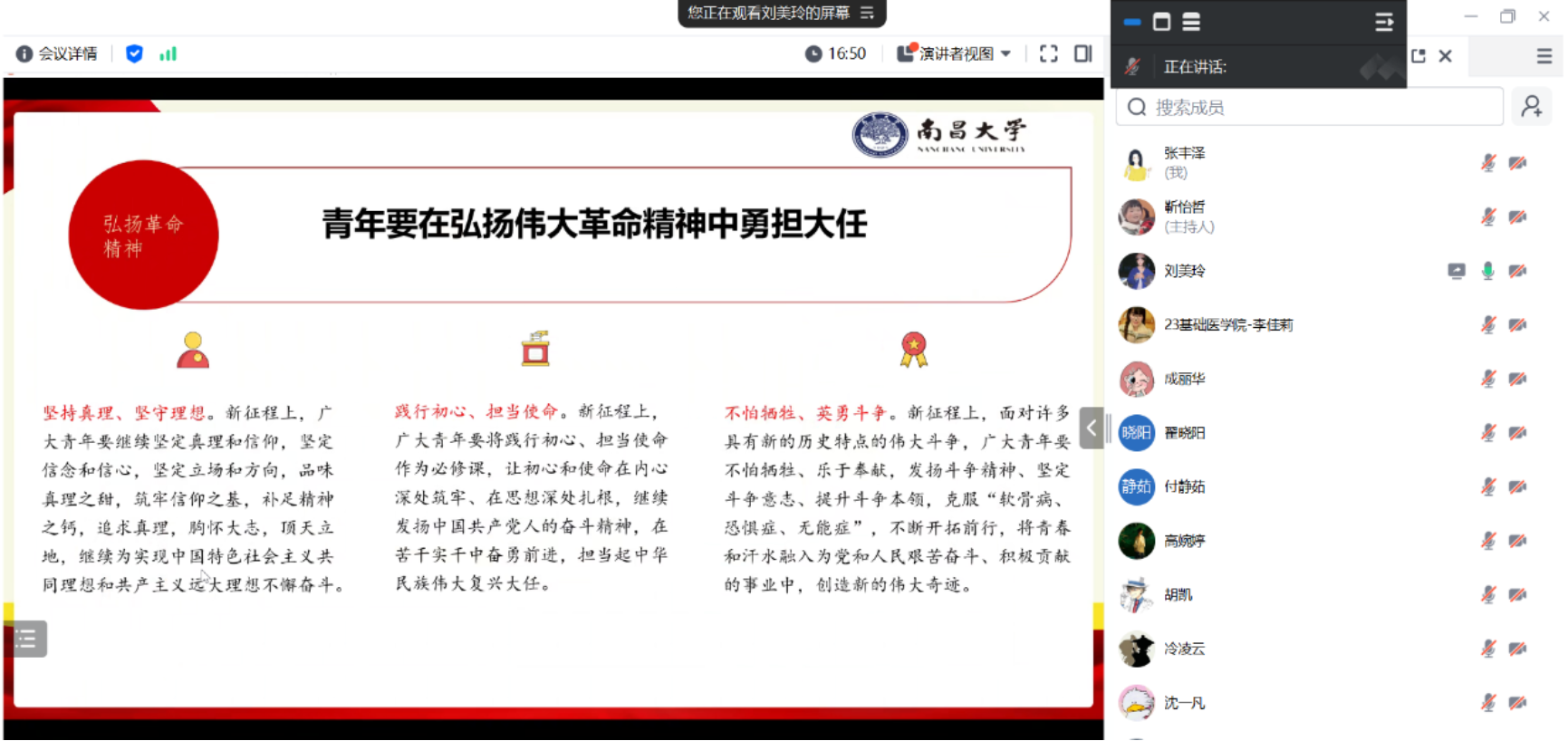Viewport: 1568px width, 741px height.
Task: Pop out the members panel window
Action: click(x=1419, y=56)
